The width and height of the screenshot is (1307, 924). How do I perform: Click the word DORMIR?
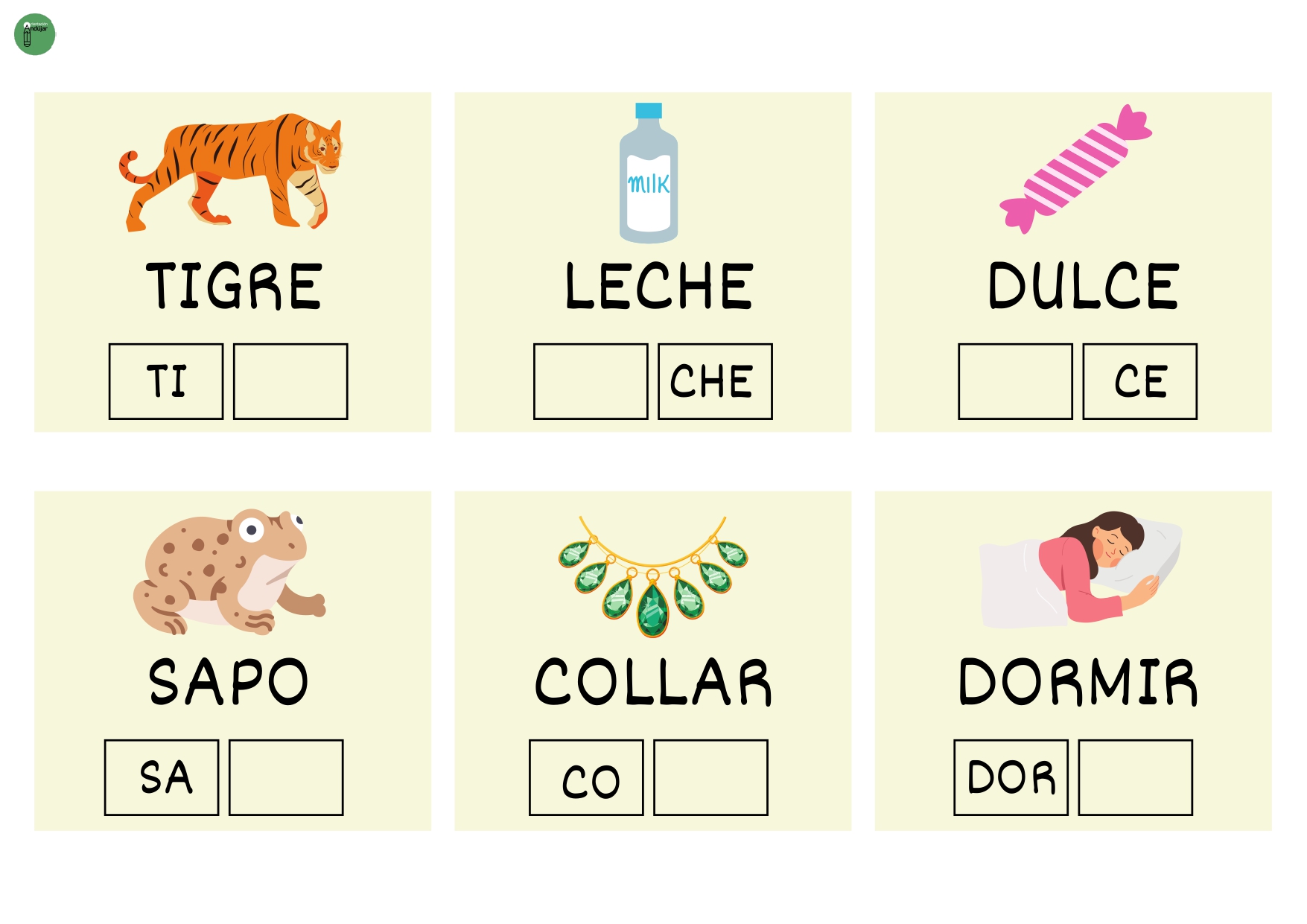tap(1078, 682)
